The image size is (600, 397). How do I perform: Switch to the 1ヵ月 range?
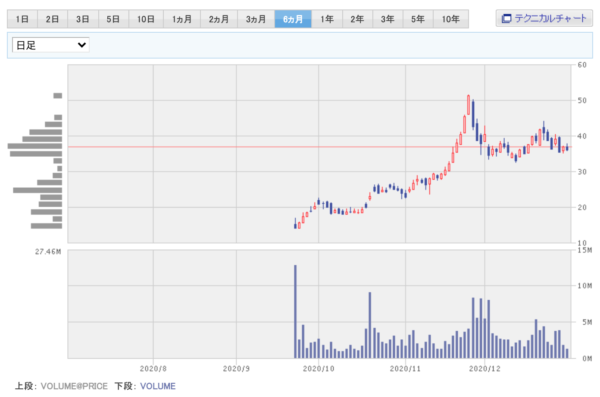[182, 19]
